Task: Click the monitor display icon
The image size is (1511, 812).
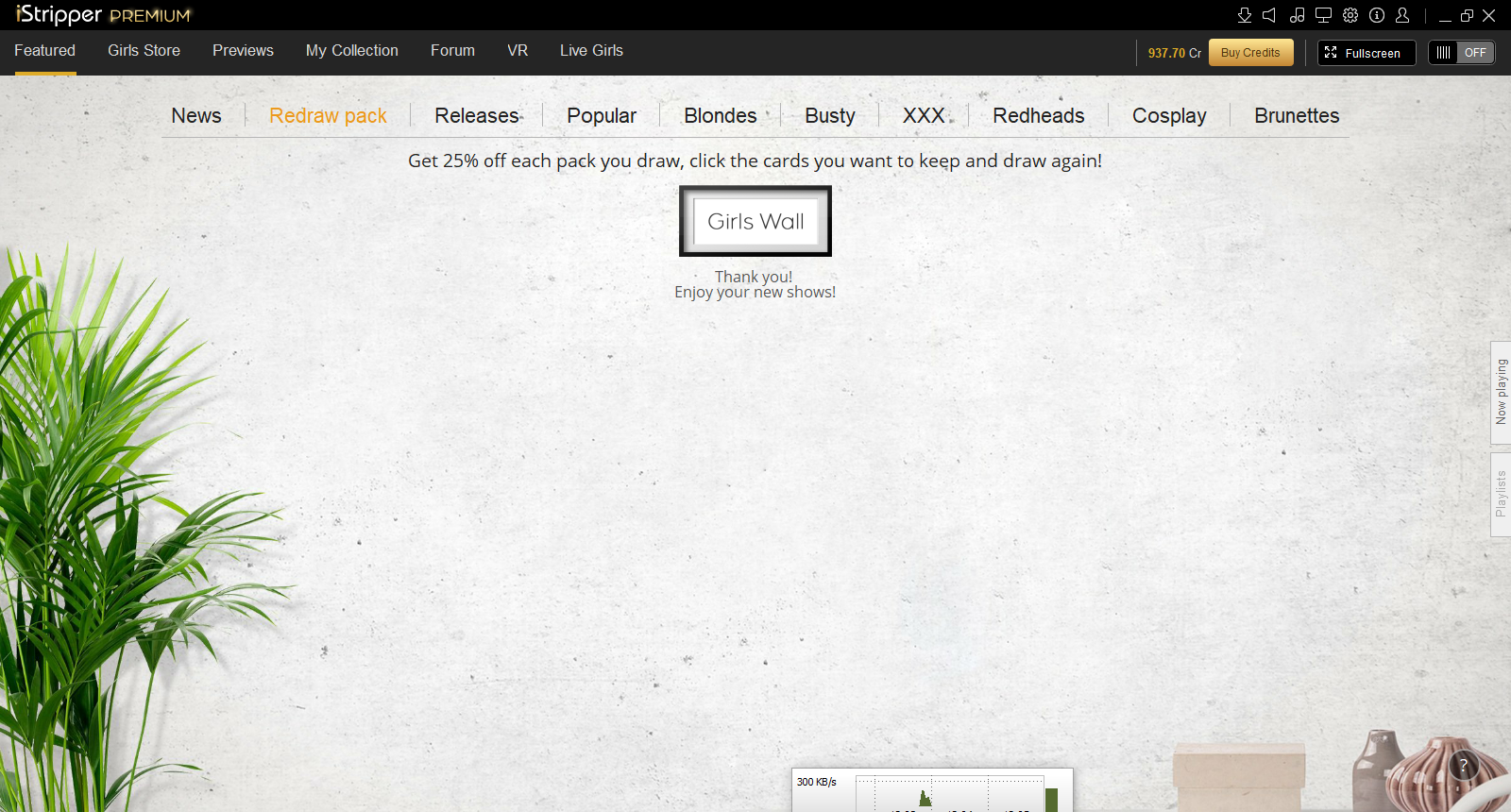Action: point(1323,15)
